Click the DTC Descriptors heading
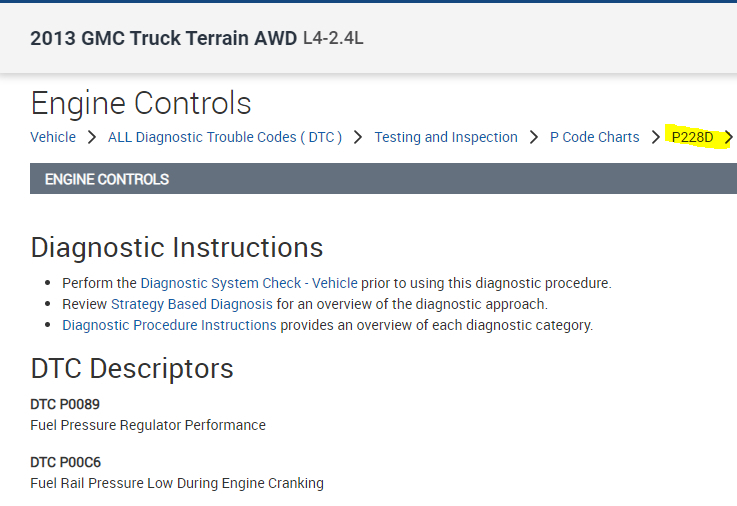The image size is (737, 506). click(132, 368)
